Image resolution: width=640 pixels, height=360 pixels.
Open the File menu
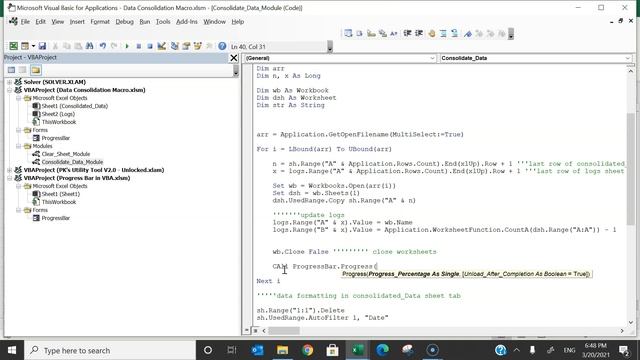(x=25, y=22)
